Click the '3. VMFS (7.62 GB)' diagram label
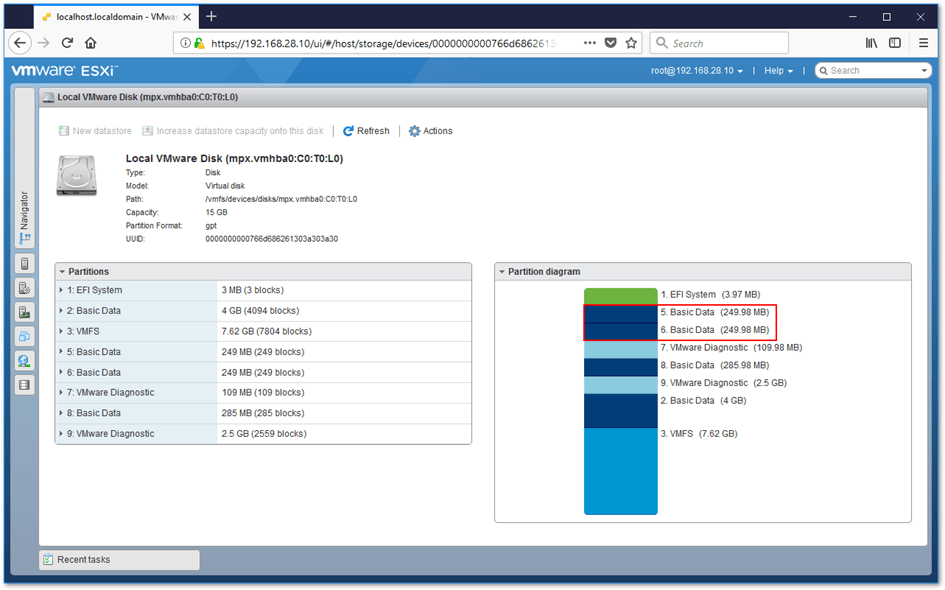The image size is (945, 590). [x=699, y=433]
